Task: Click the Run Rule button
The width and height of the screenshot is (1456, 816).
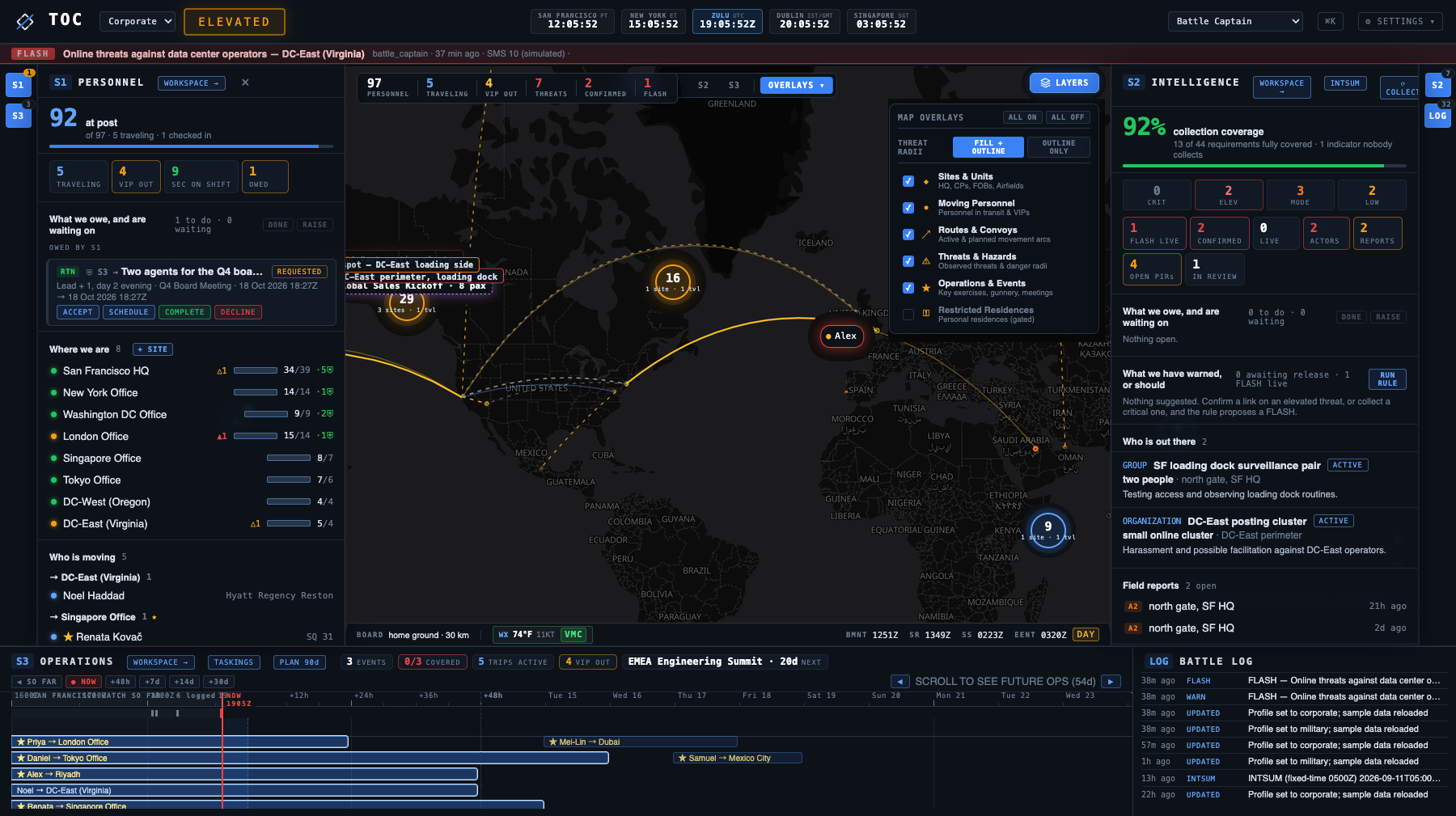Action: click(x=1387, y=379)
